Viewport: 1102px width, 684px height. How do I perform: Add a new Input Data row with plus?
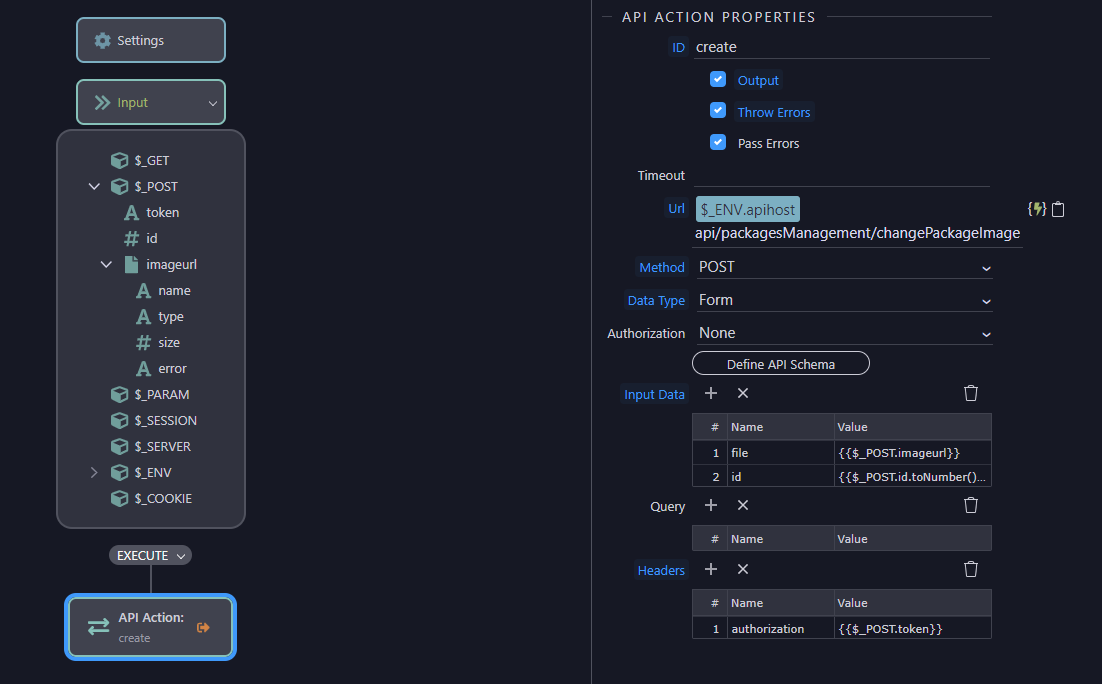(711, 393)
